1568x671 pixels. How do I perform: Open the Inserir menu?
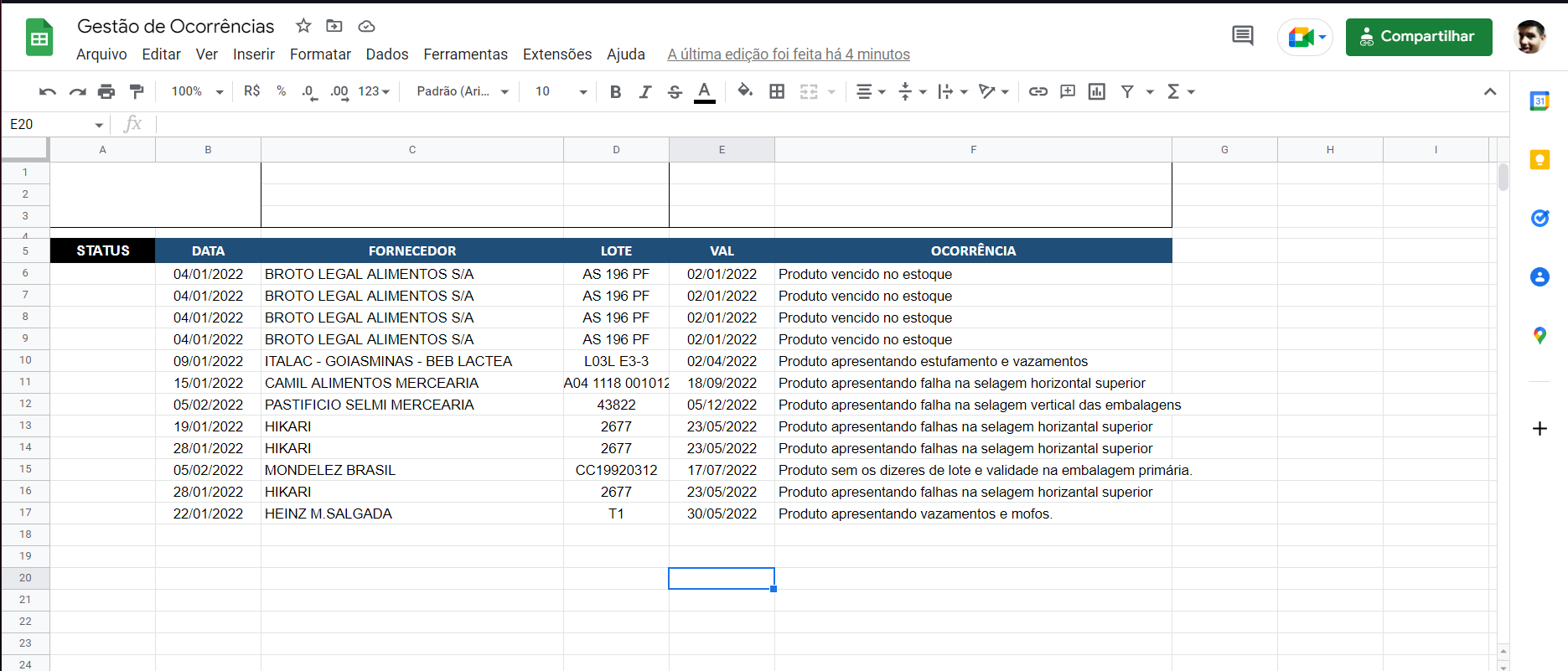pyautogui.click(x=254, y=54)
